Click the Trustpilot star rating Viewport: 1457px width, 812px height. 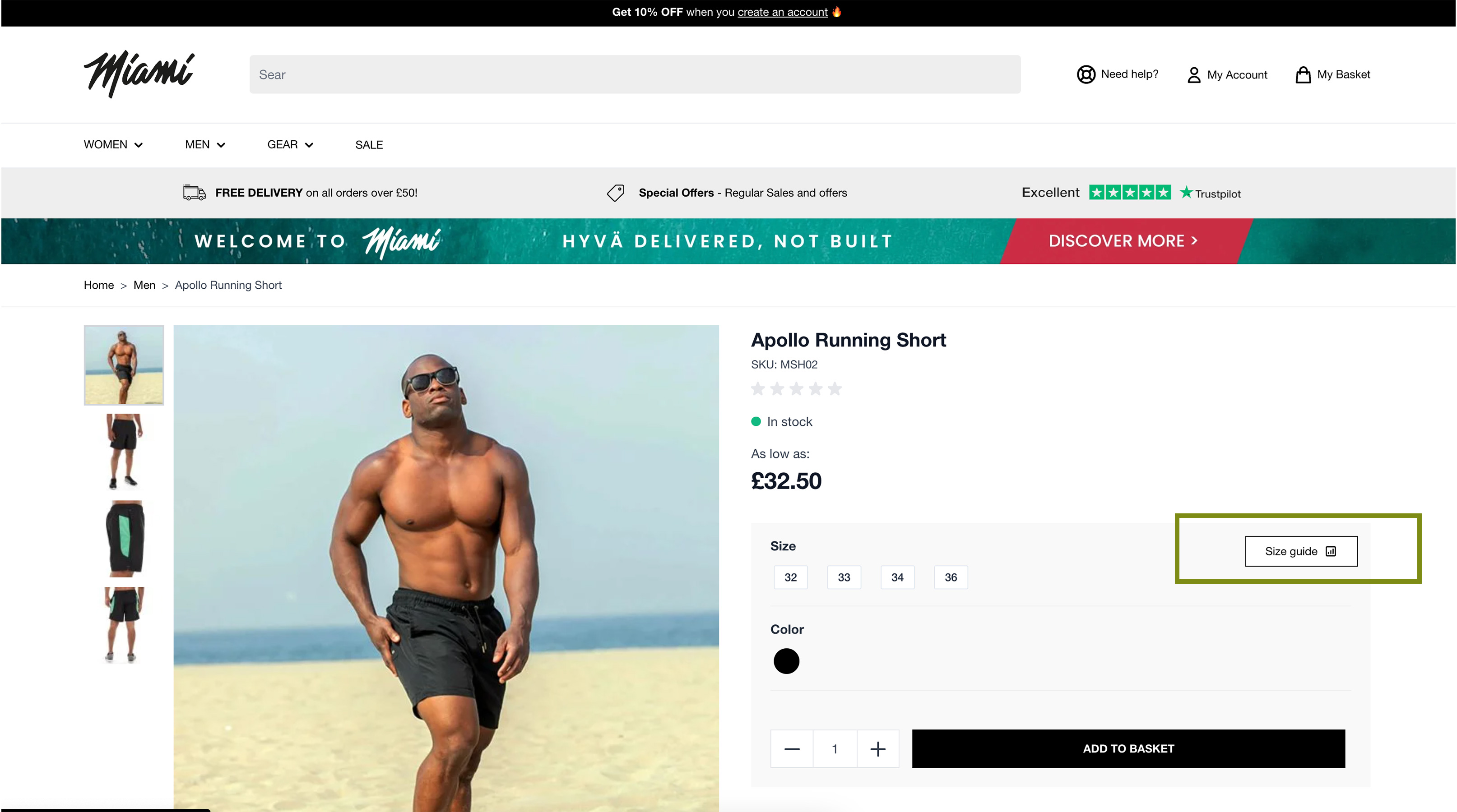pos(1129,193)
